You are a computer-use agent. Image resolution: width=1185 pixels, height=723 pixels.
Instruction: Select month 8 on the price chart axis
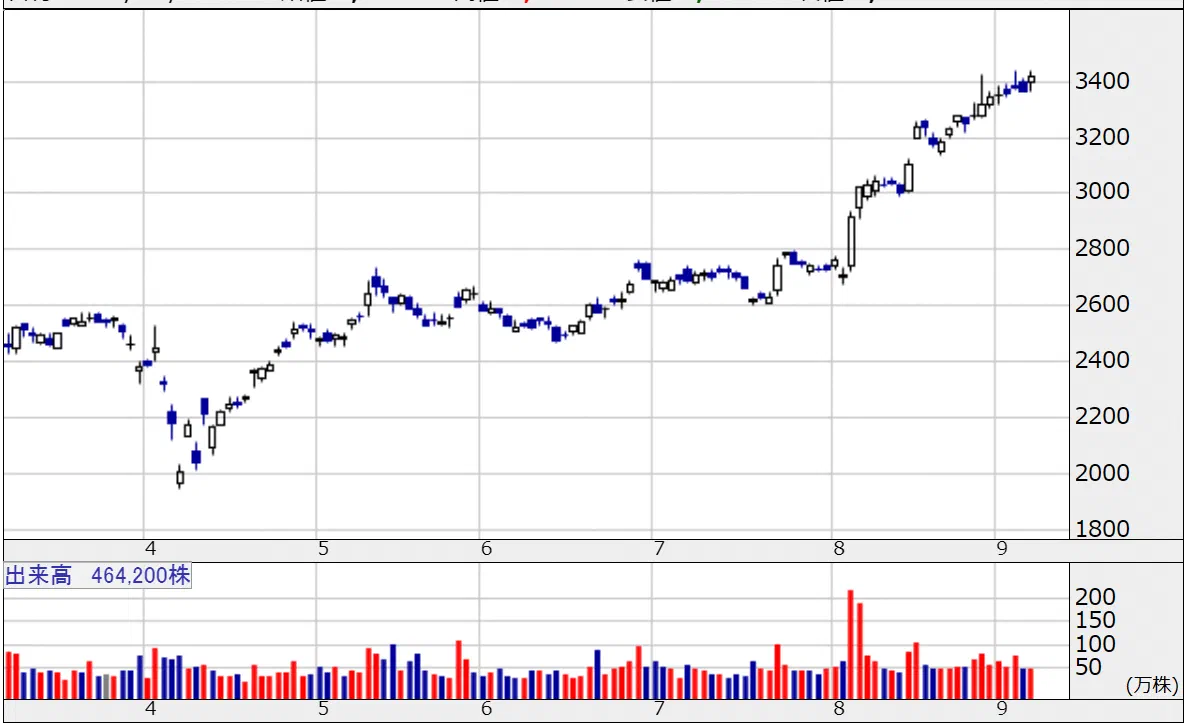(x=839, y=548)
